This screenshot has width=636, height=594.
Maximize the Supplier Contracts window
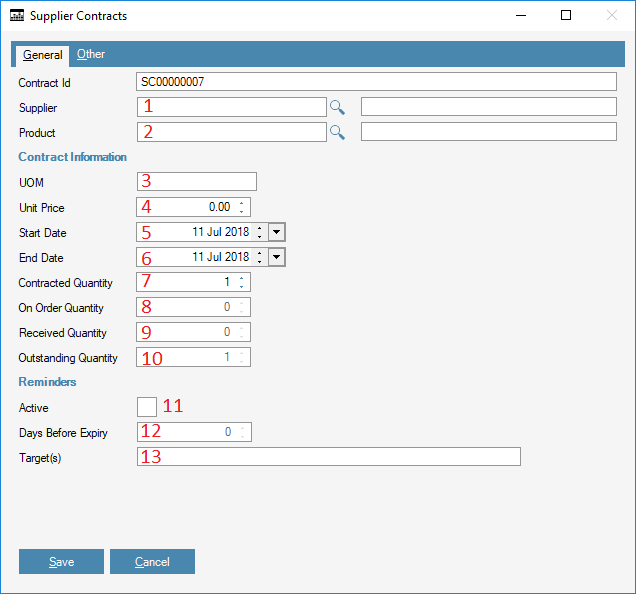[566, 16]
